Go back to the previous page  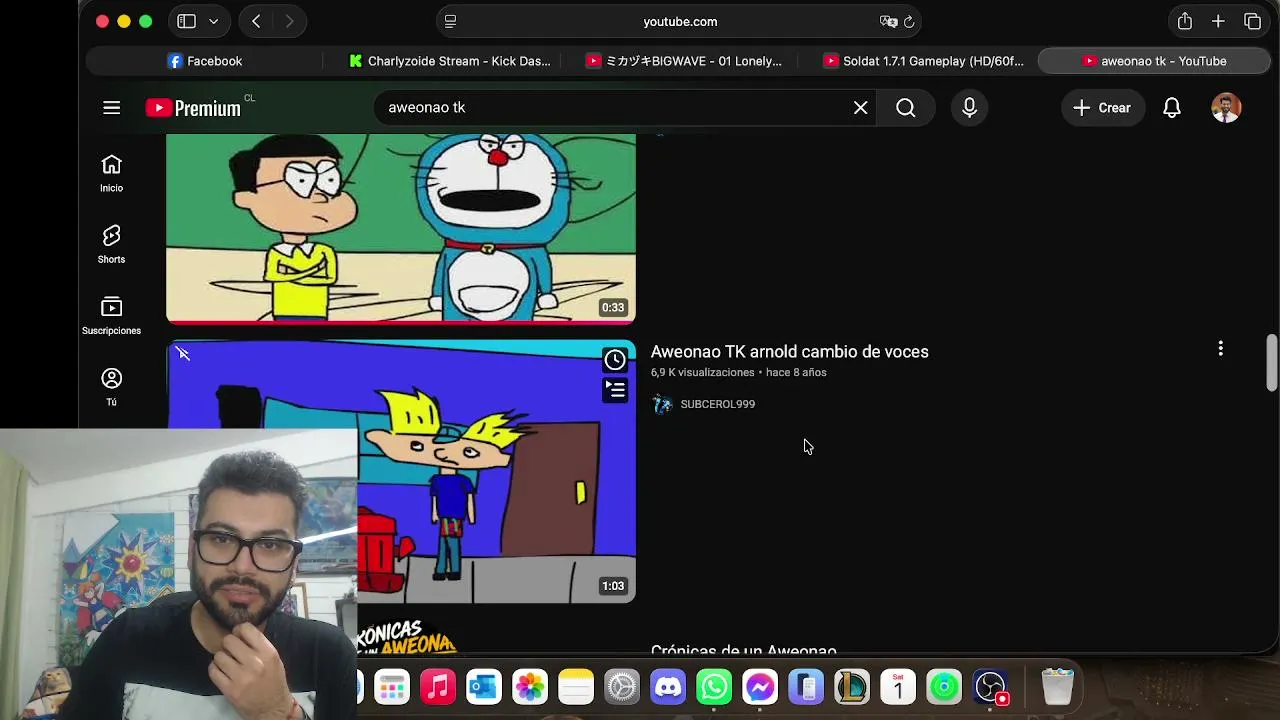(x=256, y=21)
